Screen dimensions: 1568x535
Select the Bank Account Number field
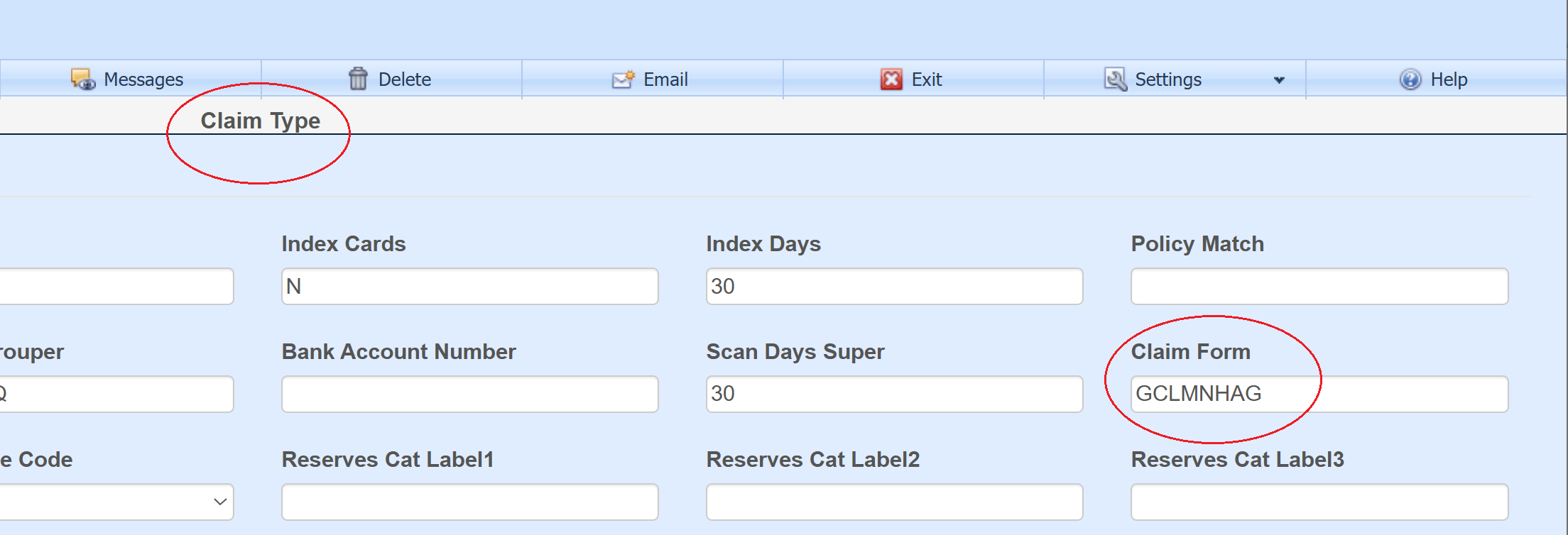469,395
